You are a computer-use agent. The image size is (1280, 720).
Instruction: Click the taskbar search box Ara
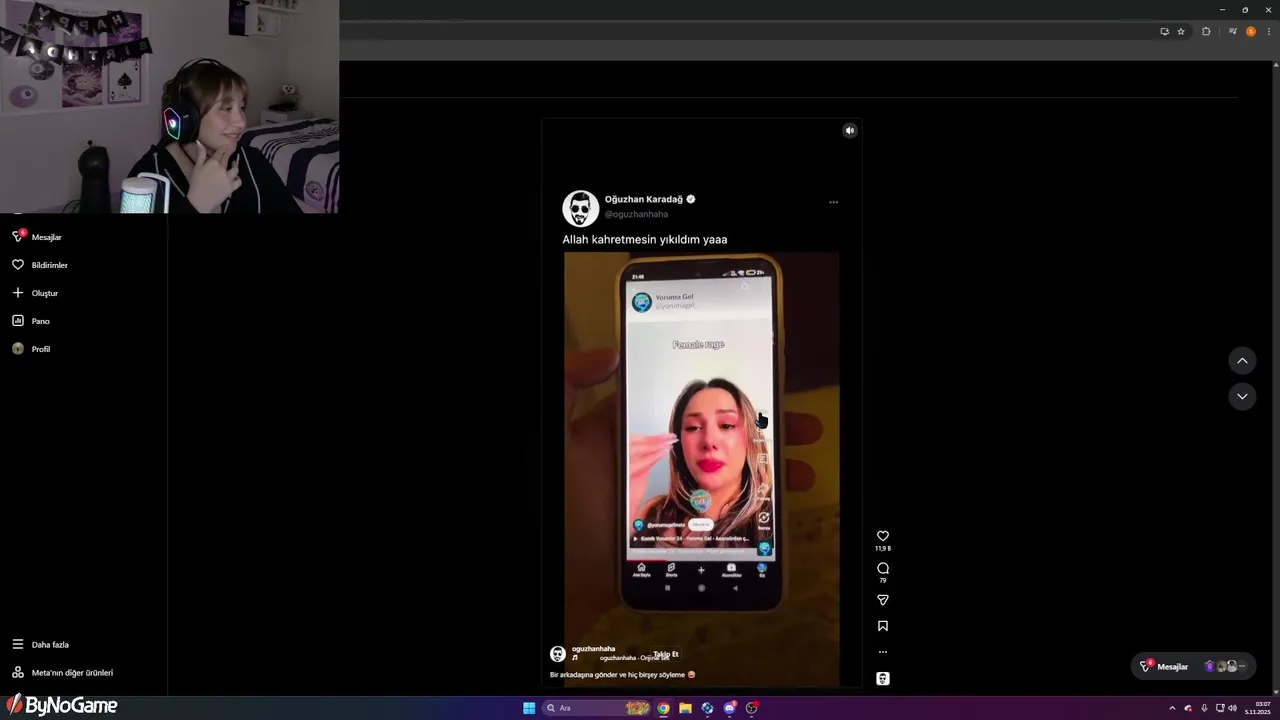tap(597, 708)
